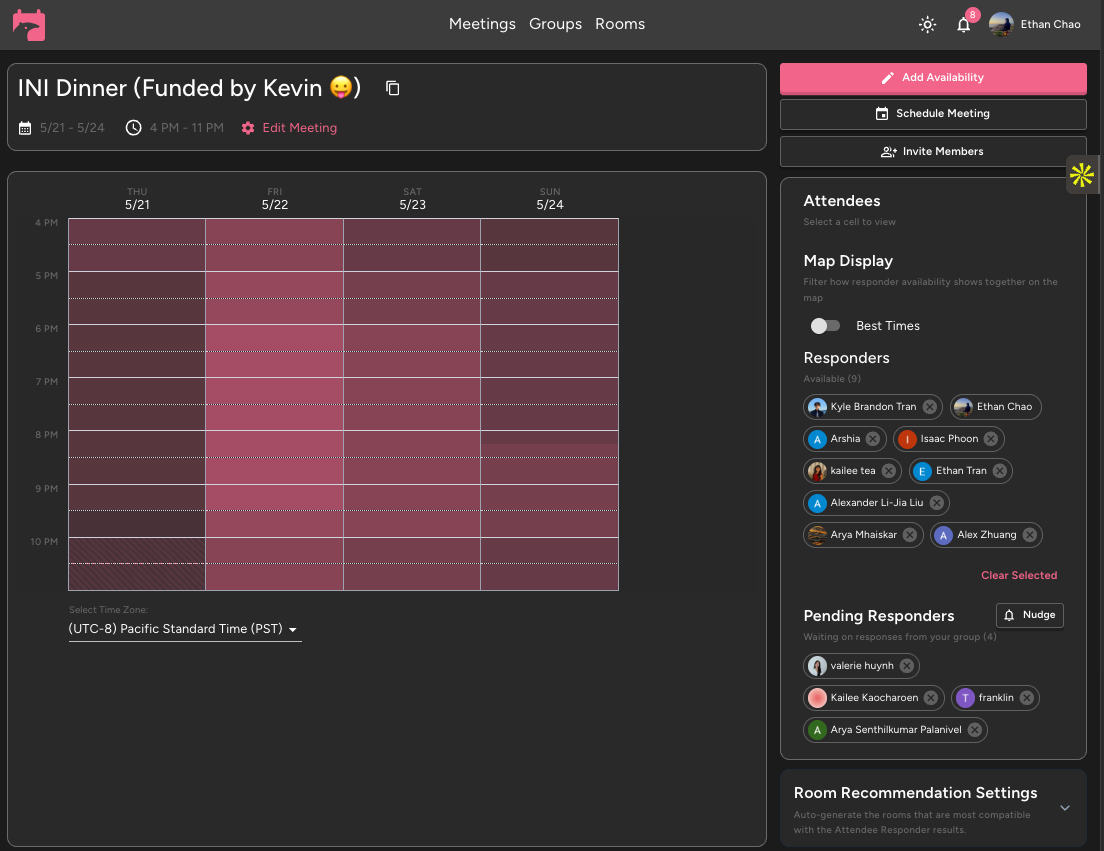Click the INI Dinner meeting title
The image size is (1104, 851).
[189, 88]
